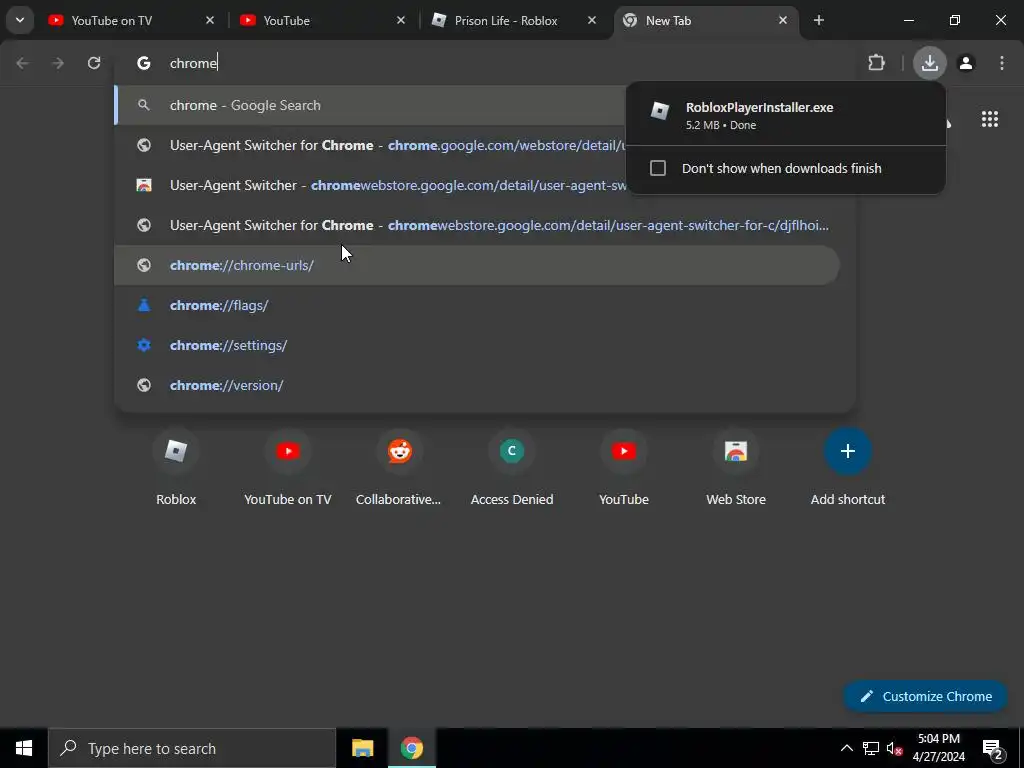Image resolution: width=1024 pixels, height=768 pixels.
Task: Open the network status tray icon
Action: [x=871, y=748]
